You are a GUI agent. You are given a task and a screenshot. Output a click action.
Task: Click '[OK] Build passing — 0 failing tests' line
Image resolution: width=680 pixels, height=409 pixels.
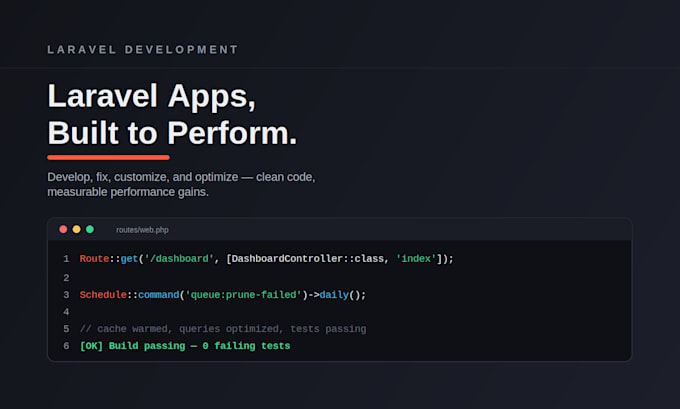click(x=185, y=346)
